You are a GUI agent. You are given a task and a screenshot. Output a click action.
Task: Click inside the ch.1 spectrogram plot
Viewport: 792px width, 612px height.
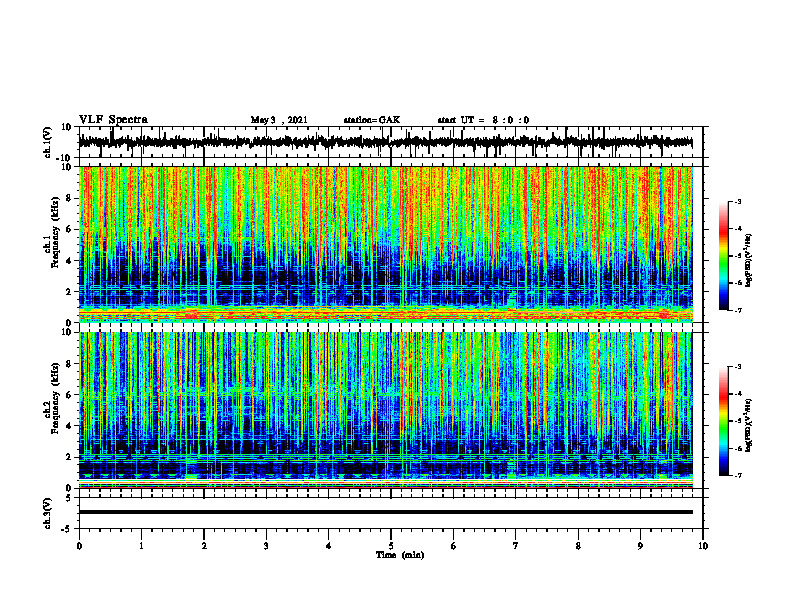click(386, 244)
